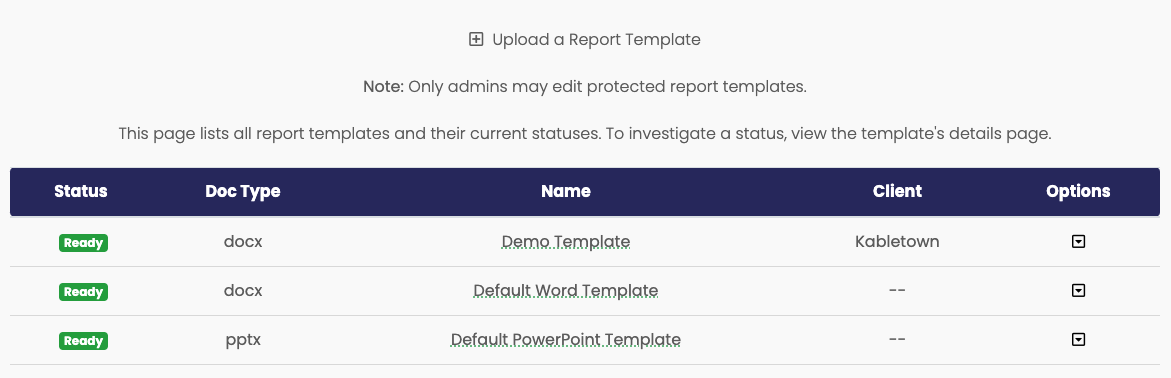
Task: Click docx cell in Default Word Template row
Action: (x=243, y=291)
